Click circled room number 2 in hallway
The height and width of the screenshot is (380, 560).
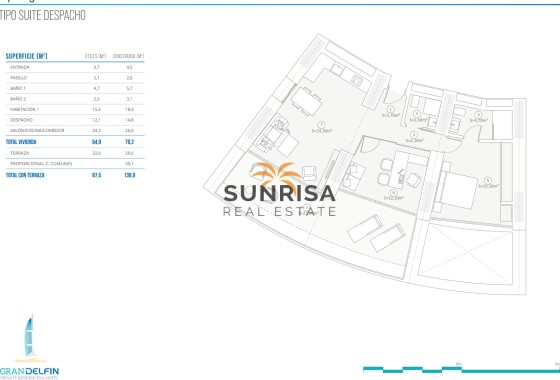(x=414, y=135)
